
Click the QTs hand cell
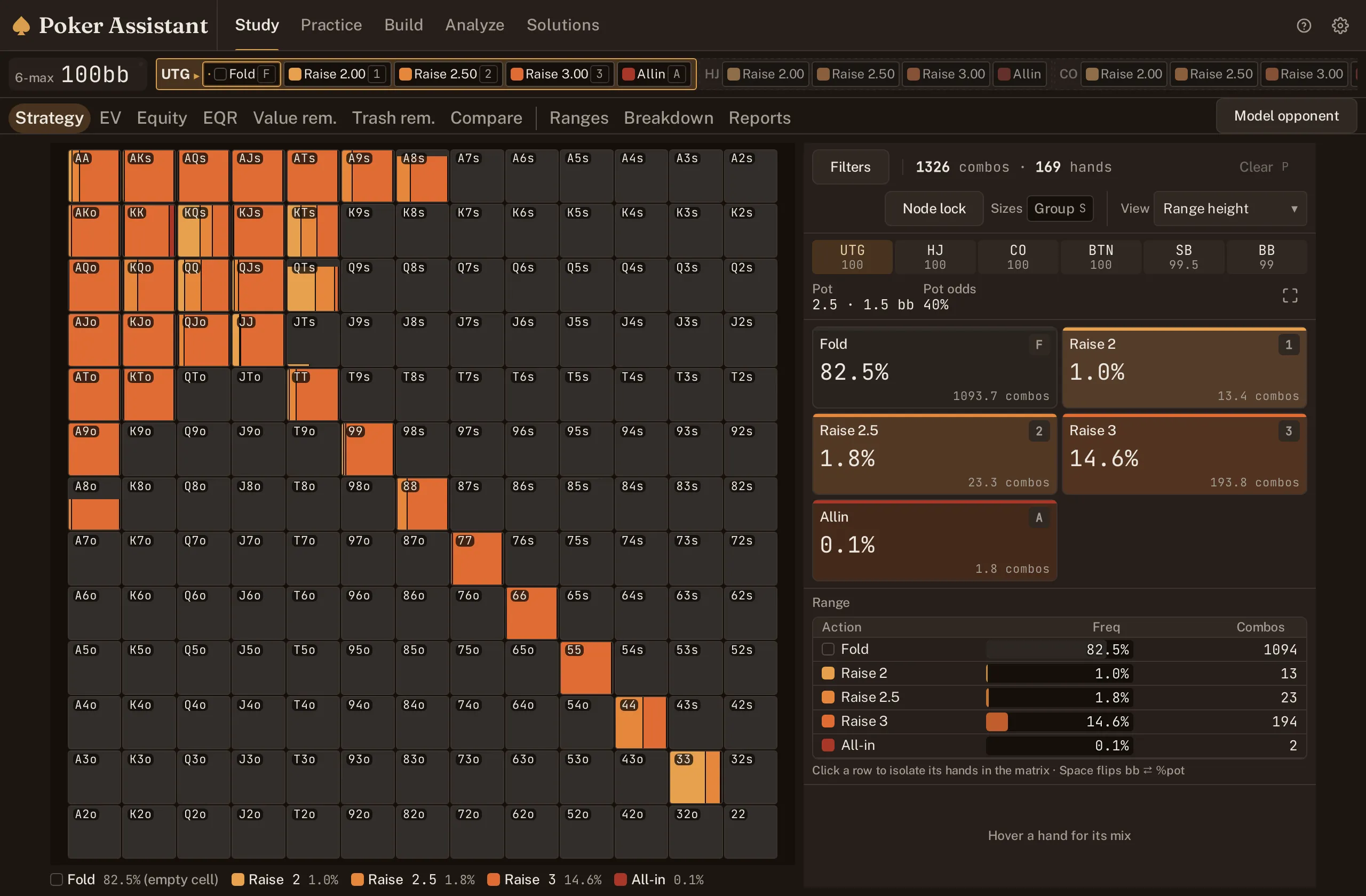[x=312, y=285]
